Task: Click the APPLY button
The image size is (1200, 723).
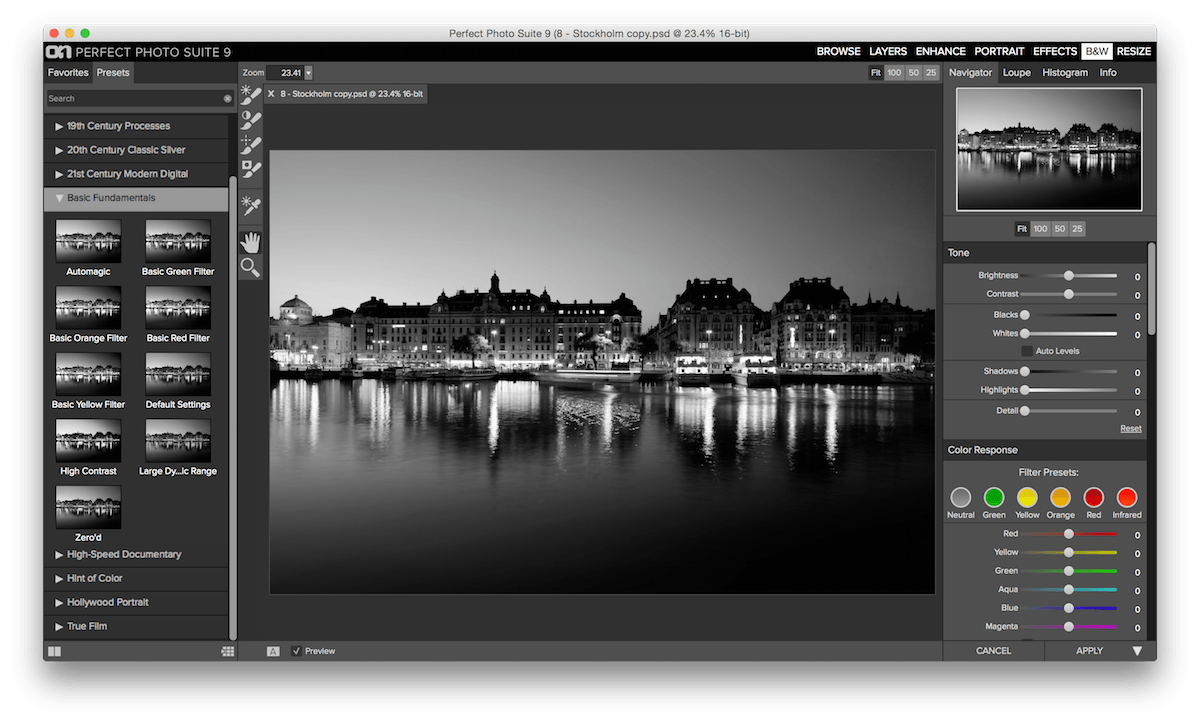Action: (1089, 651)
